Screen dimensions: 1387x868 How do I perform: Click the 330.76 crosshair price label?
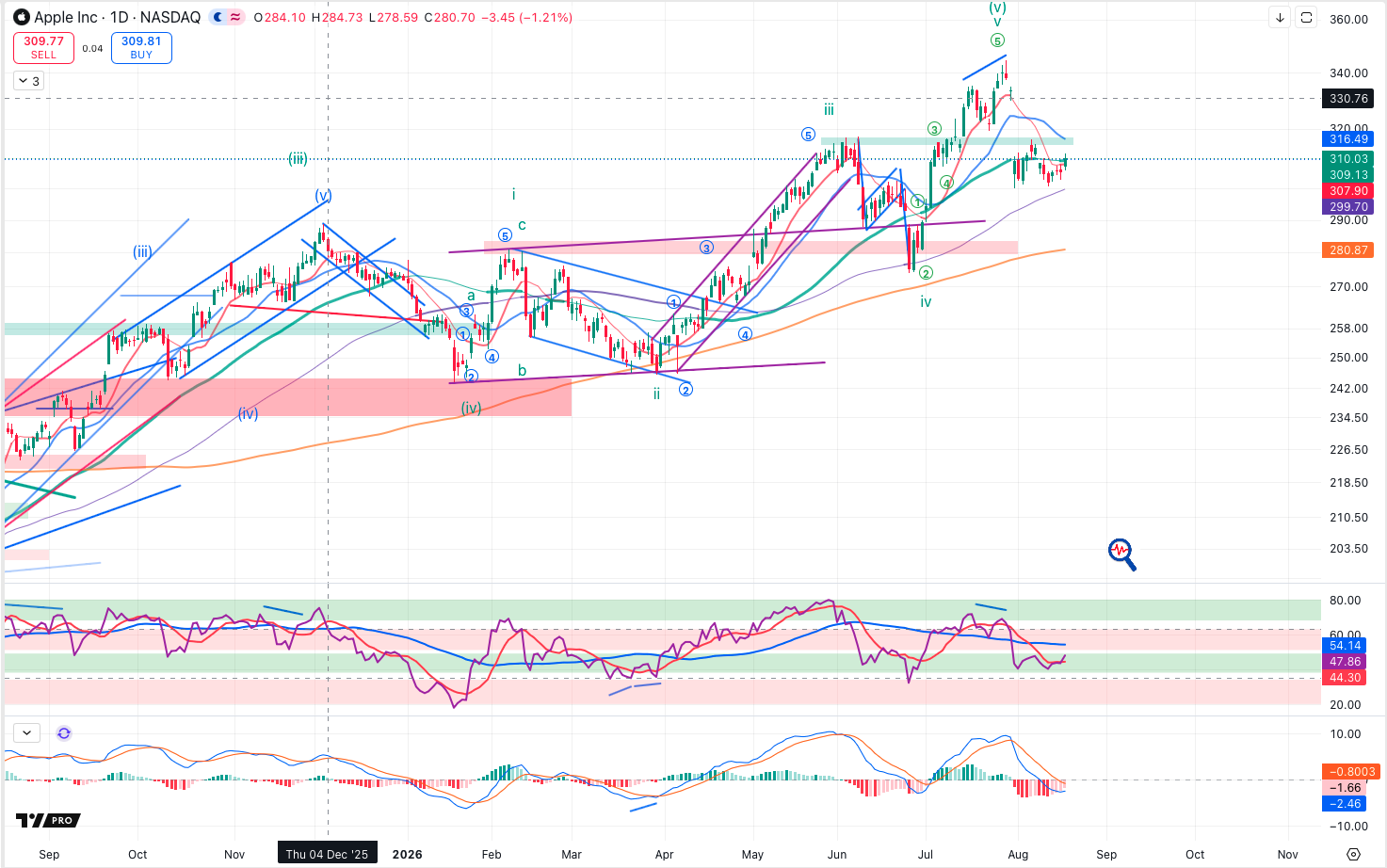pos(1348,98)
